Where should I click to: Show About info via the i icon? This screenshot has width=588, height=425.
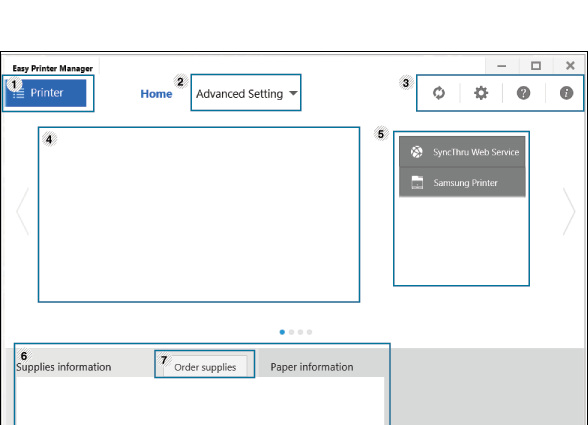coord(566,93)
